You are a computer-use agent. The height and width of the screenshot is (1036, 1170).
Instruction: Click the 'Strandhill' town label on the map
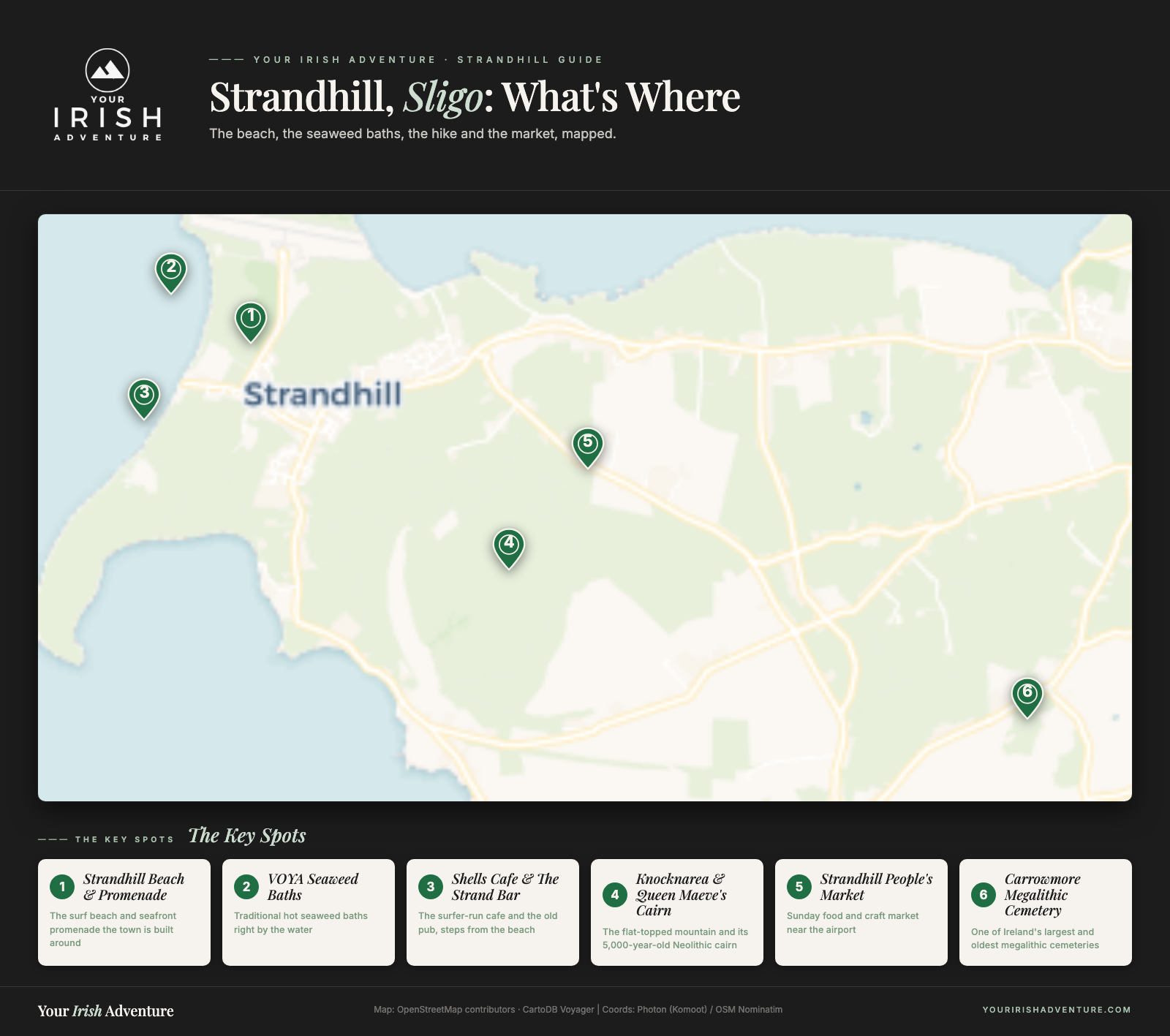tap(322, 394)
